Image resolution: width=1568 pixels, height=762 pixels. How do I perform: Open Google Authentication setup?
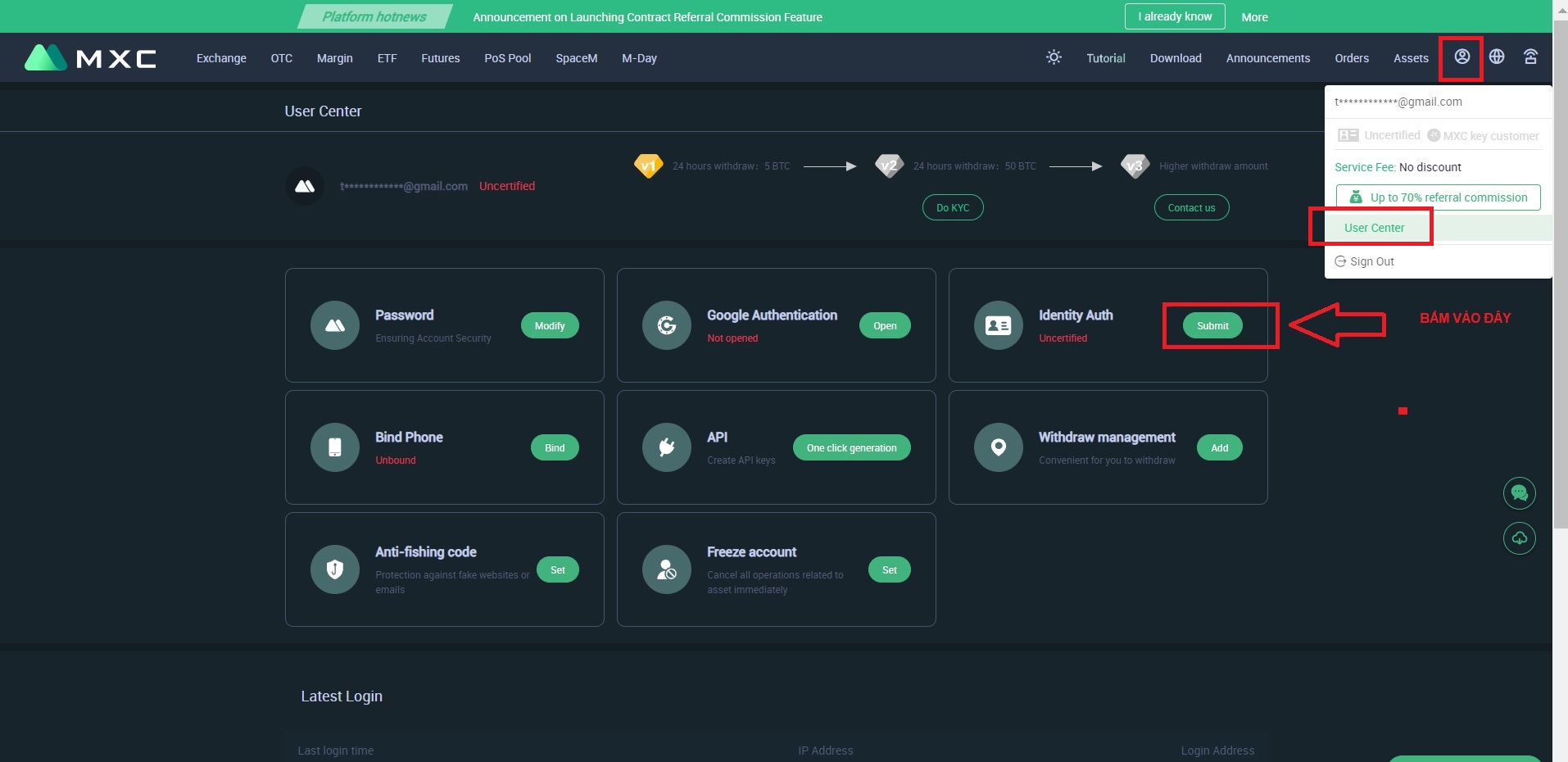[885, 325]
